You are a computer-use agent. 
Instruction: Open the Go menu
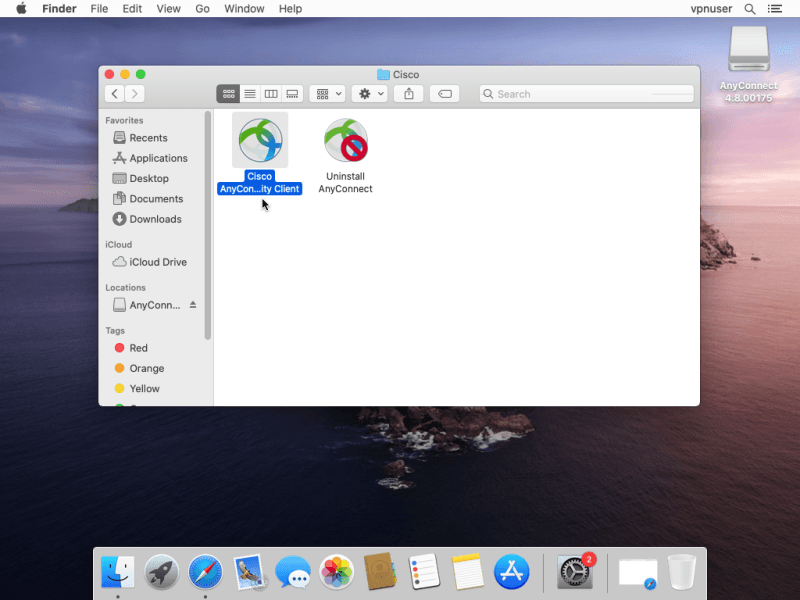tap(203, 9)
